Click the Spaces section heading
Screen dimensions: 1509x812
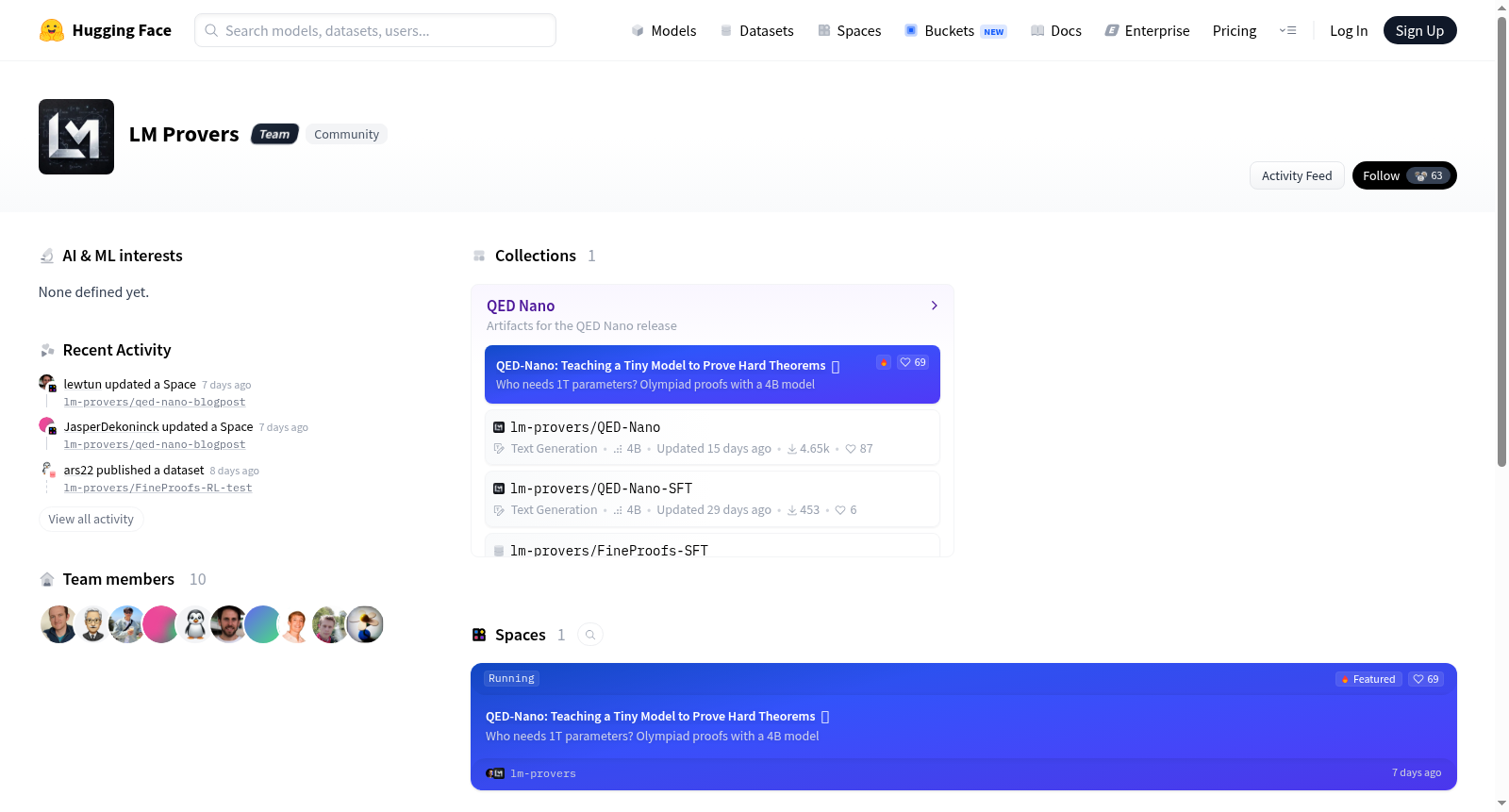pyautogui.click(x=521, y=635)
